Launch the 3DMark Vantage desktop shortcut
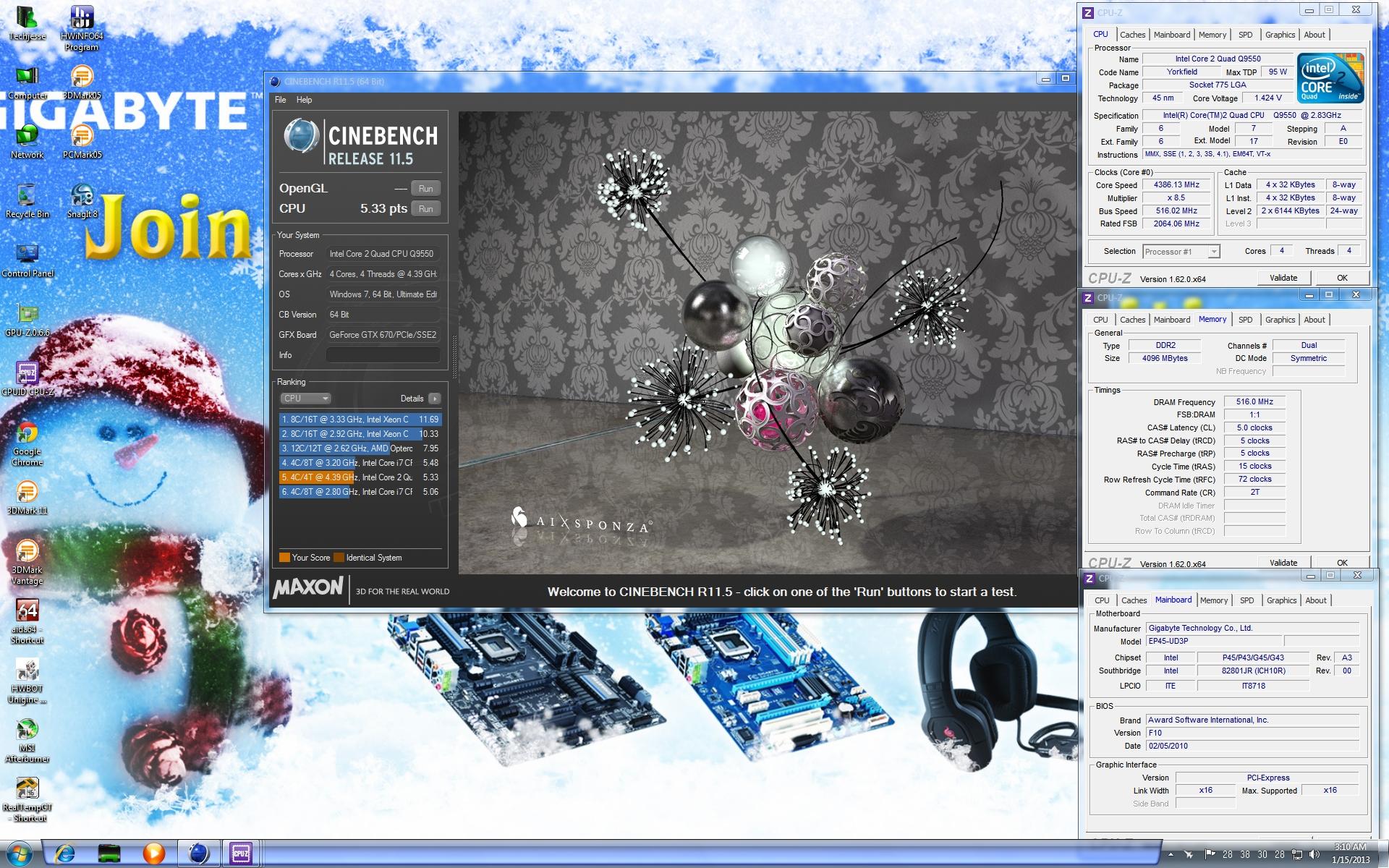The image size is (1389, 868). (27, 562)
